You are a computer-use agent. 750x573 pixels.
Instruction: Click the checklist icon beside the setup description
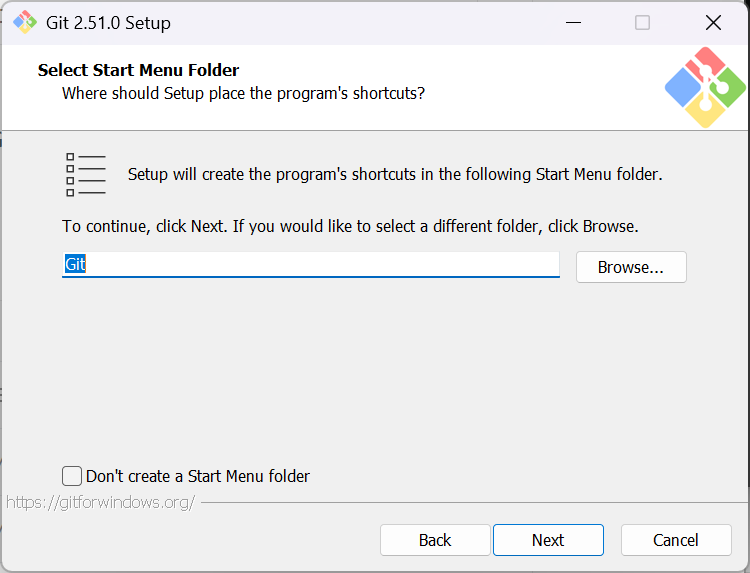(x=85, y=174)
